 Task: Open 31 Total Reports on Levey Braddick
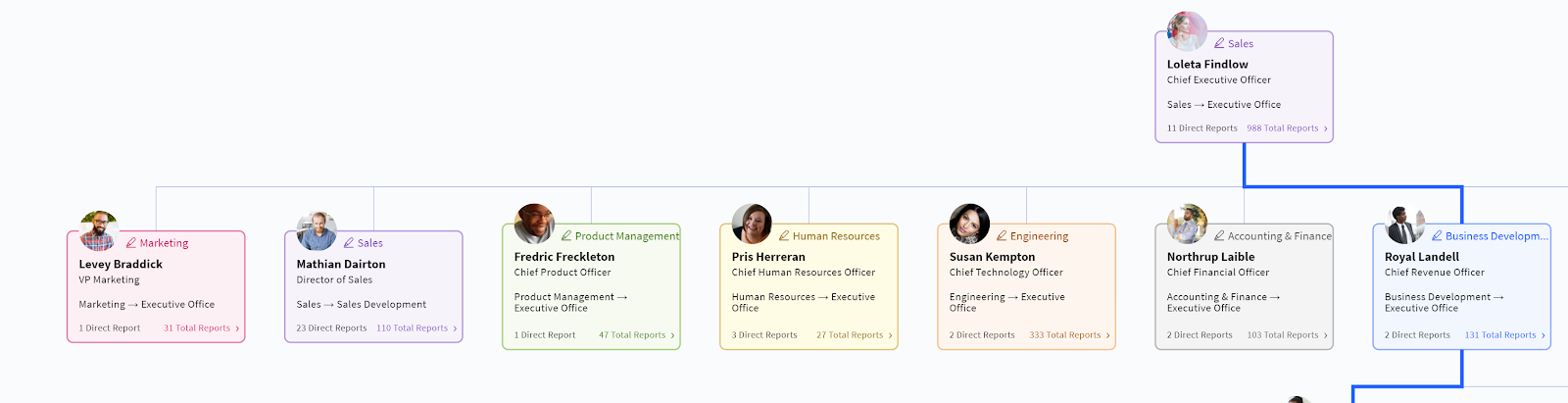(x=201, y=328)
